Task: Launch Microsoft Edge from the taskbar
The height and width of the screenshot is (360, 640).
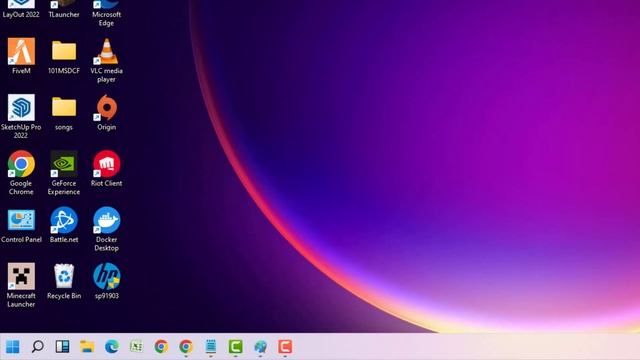Action: click(112, 347)
